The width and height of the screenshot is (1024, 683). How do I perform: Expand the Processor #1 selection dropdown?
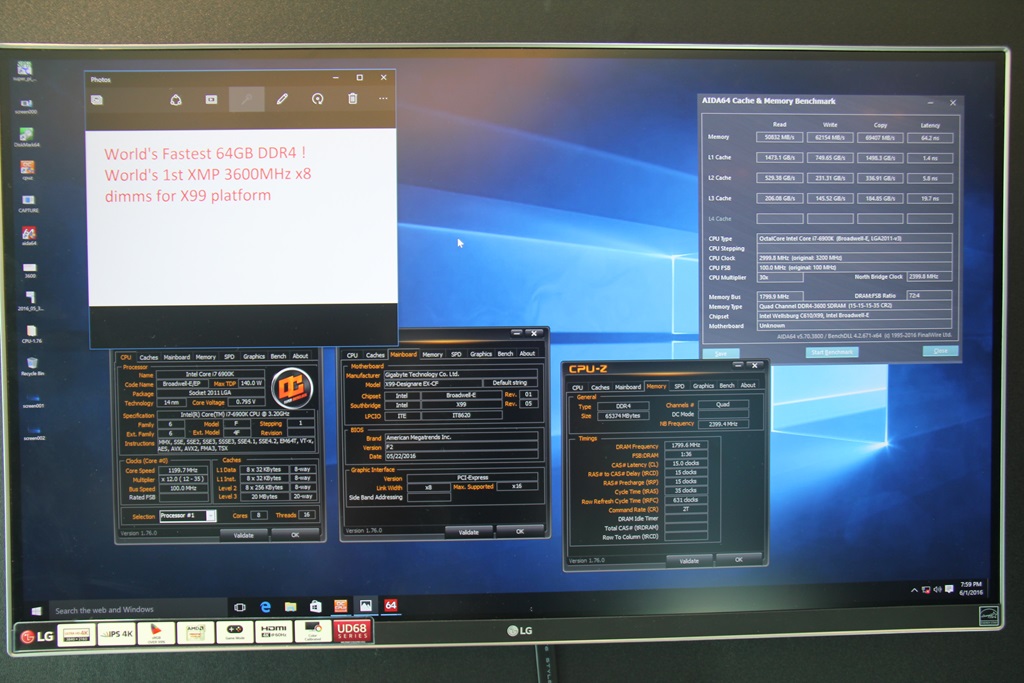point(212,516)
